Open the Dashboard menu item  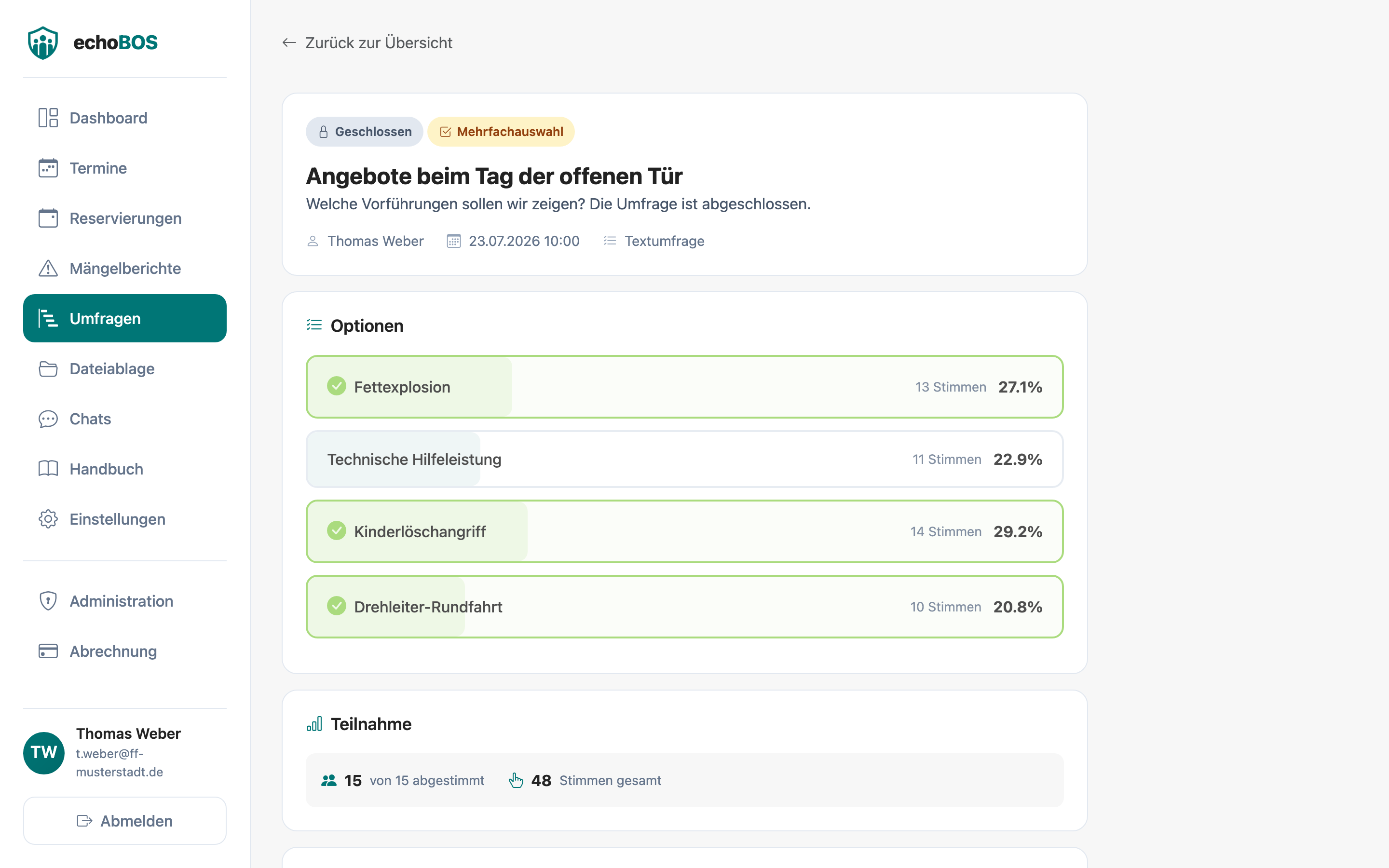(124, 118)
